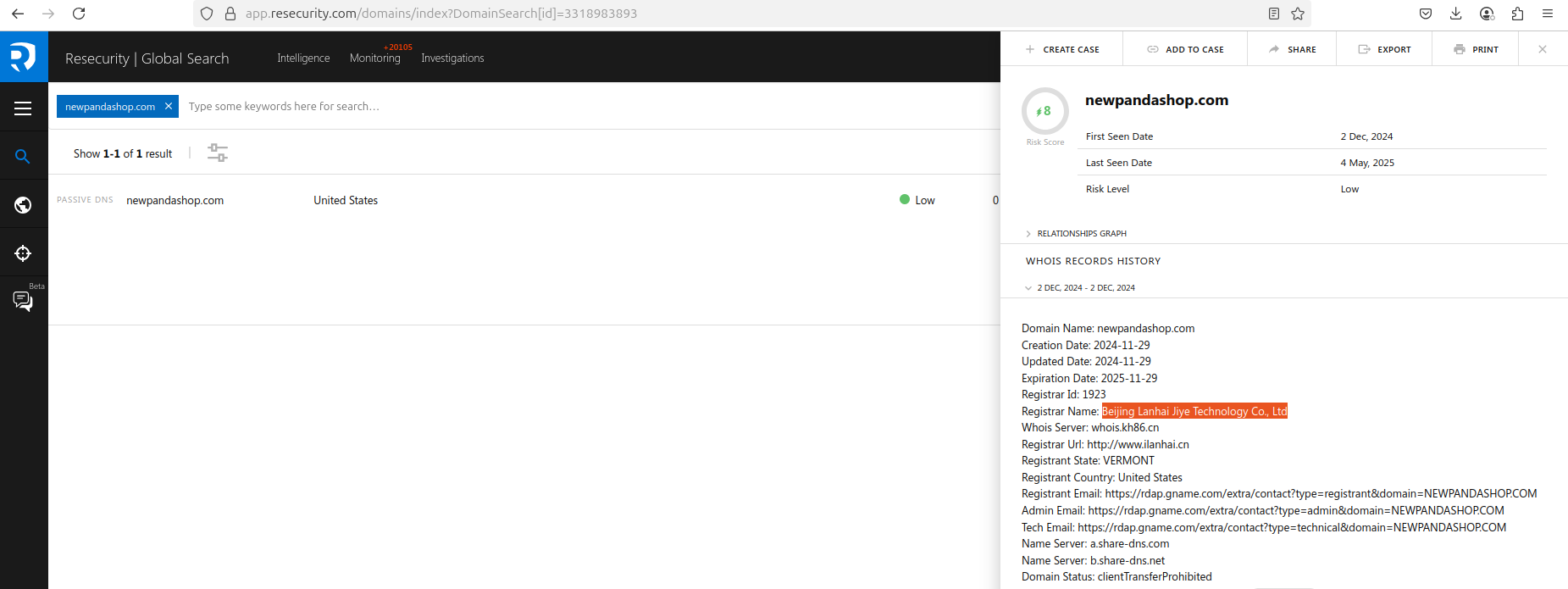This screenshot has height=589, width=1568.
Task: Click the PASSIVE DNS label
Action: coord(85,200)
